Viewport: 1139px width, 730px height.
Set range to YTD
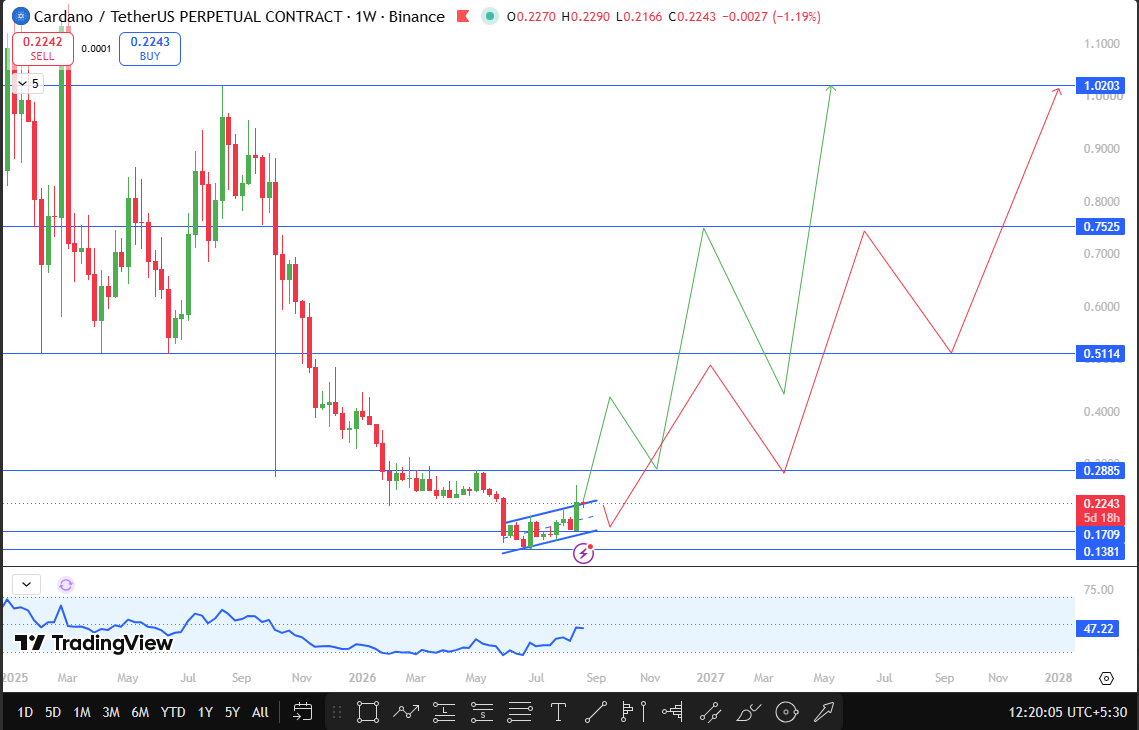[x=173, y=713]
